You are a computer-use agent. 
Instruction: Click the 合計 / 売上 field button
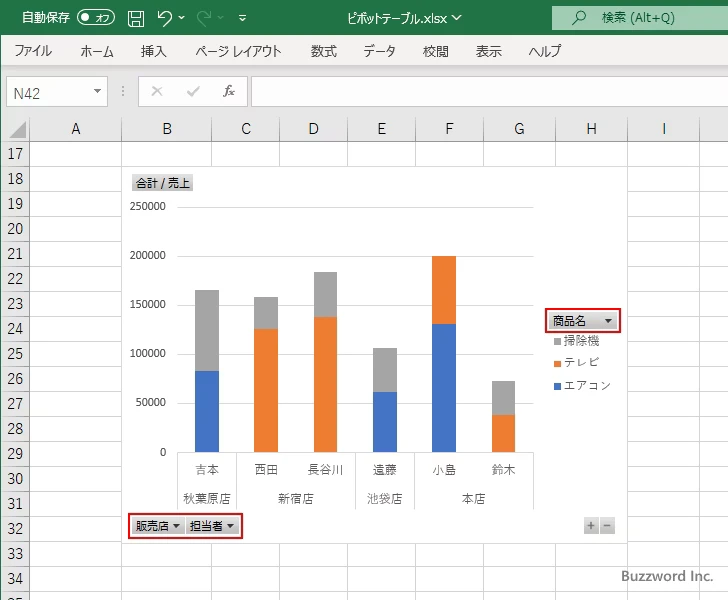point(162,183)
